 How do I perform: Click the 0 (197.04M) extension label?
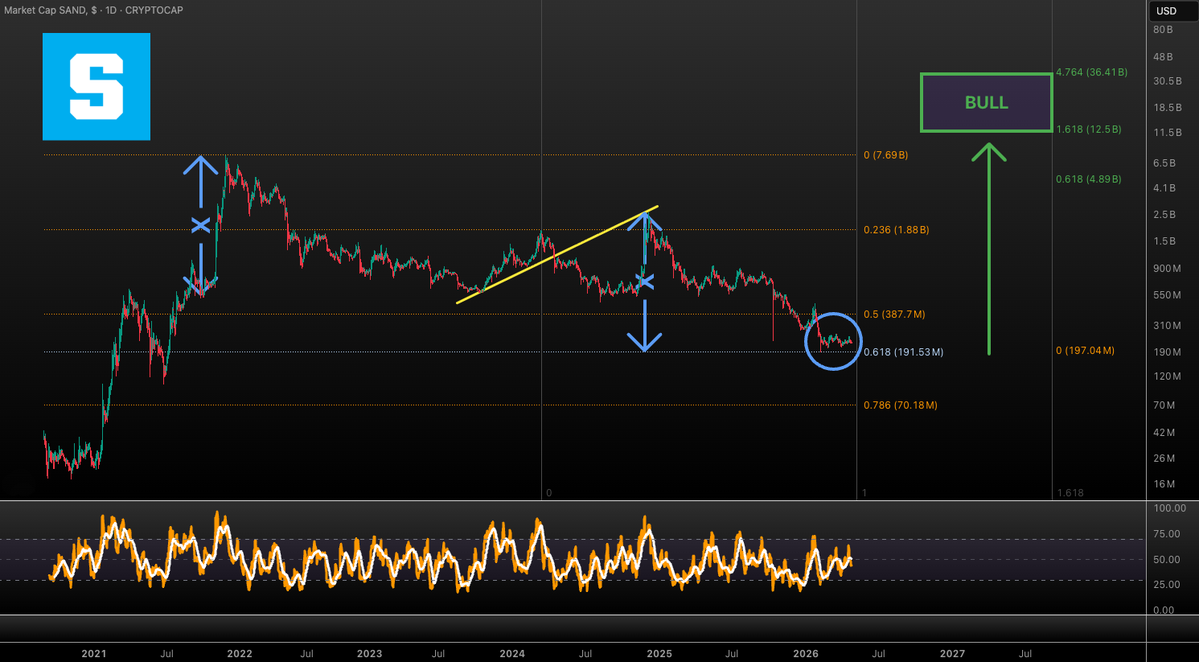coord(1085,351)
